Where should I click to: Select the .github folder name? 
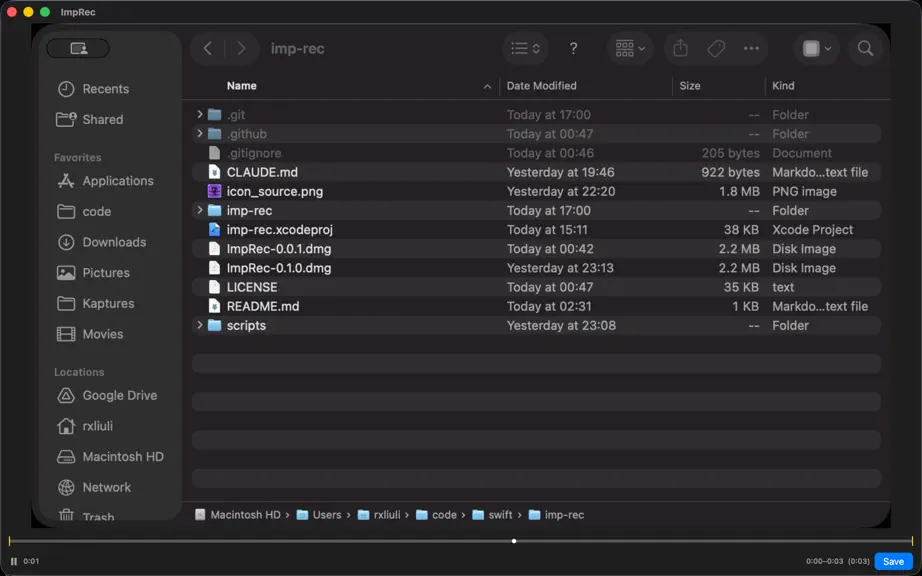point(247,134)
